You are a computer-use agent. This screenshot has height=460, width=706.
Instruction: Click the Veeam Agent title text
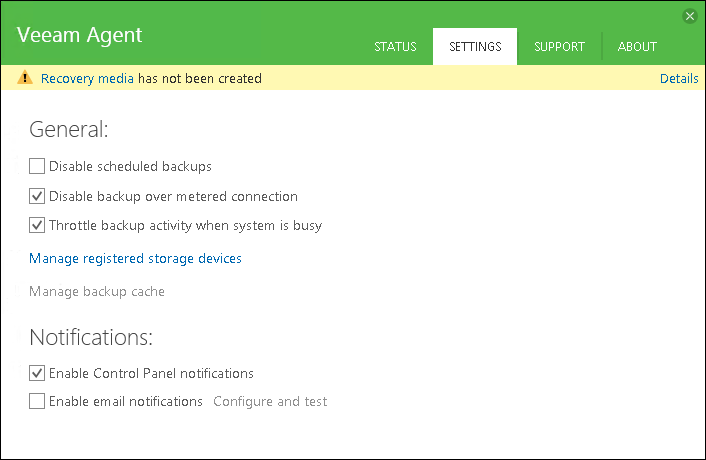point(80,35)
